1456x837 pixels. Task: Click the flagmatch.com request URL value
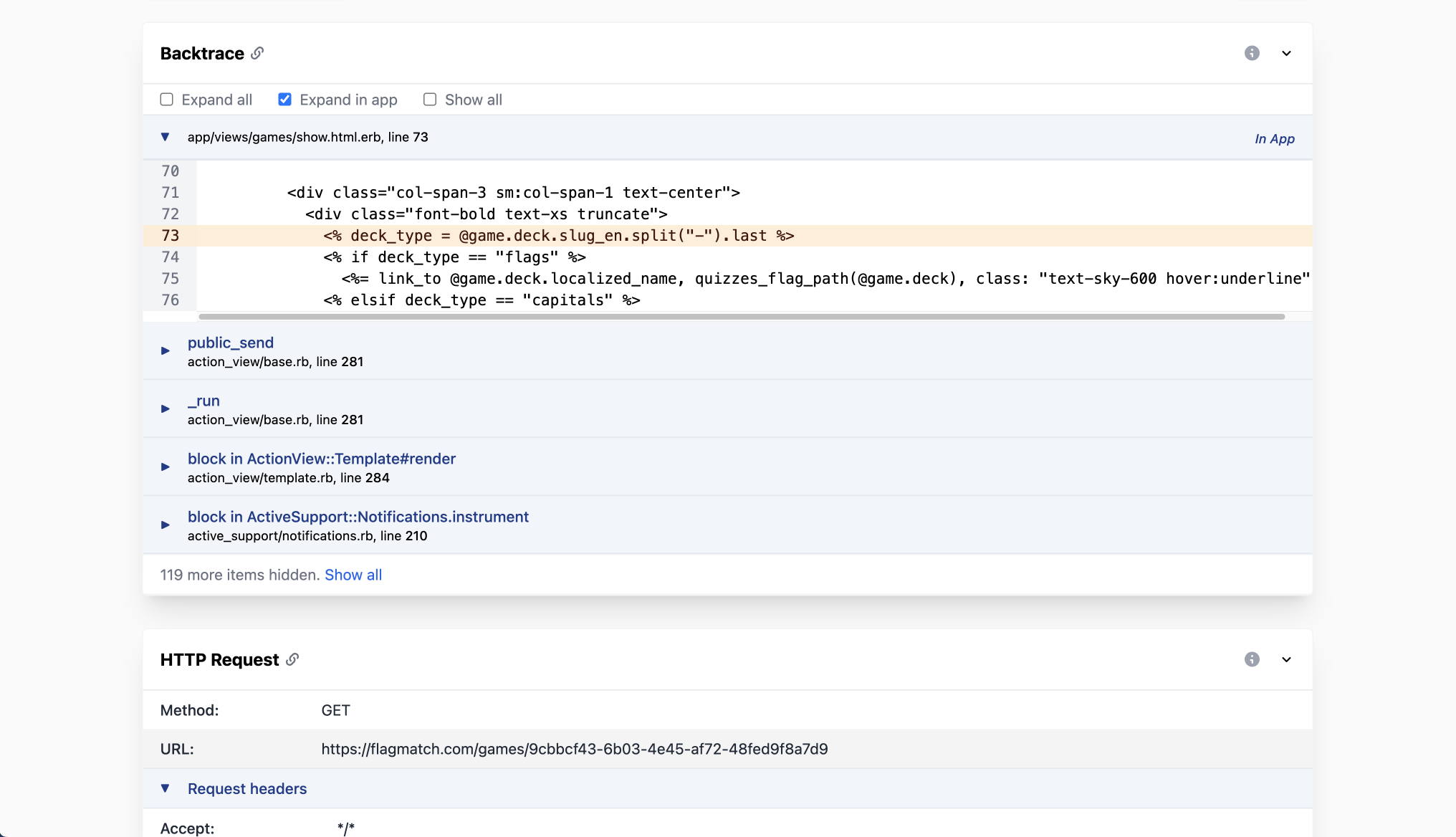575,749
